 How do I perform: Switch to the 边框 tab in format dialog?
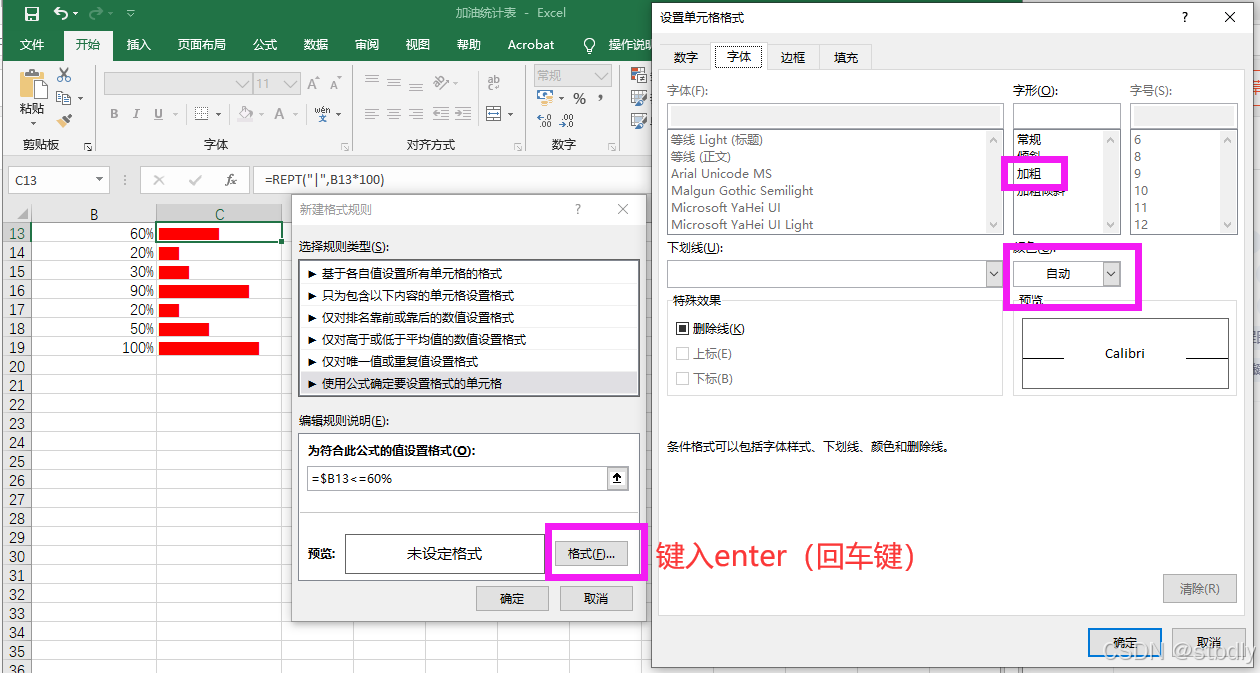tap(793, 58)
